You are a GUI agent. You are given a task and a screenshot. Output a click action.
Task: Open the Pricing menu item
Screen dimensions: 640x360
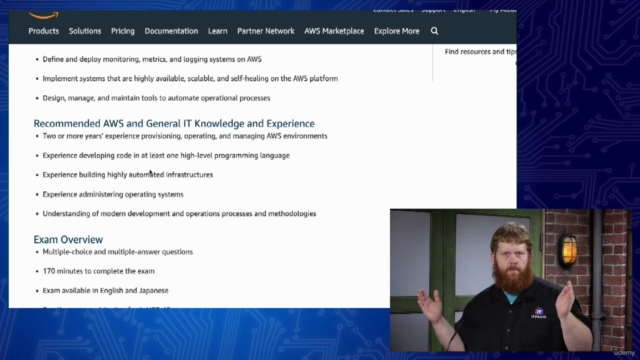pyautogui.click(x=123, y=31)
